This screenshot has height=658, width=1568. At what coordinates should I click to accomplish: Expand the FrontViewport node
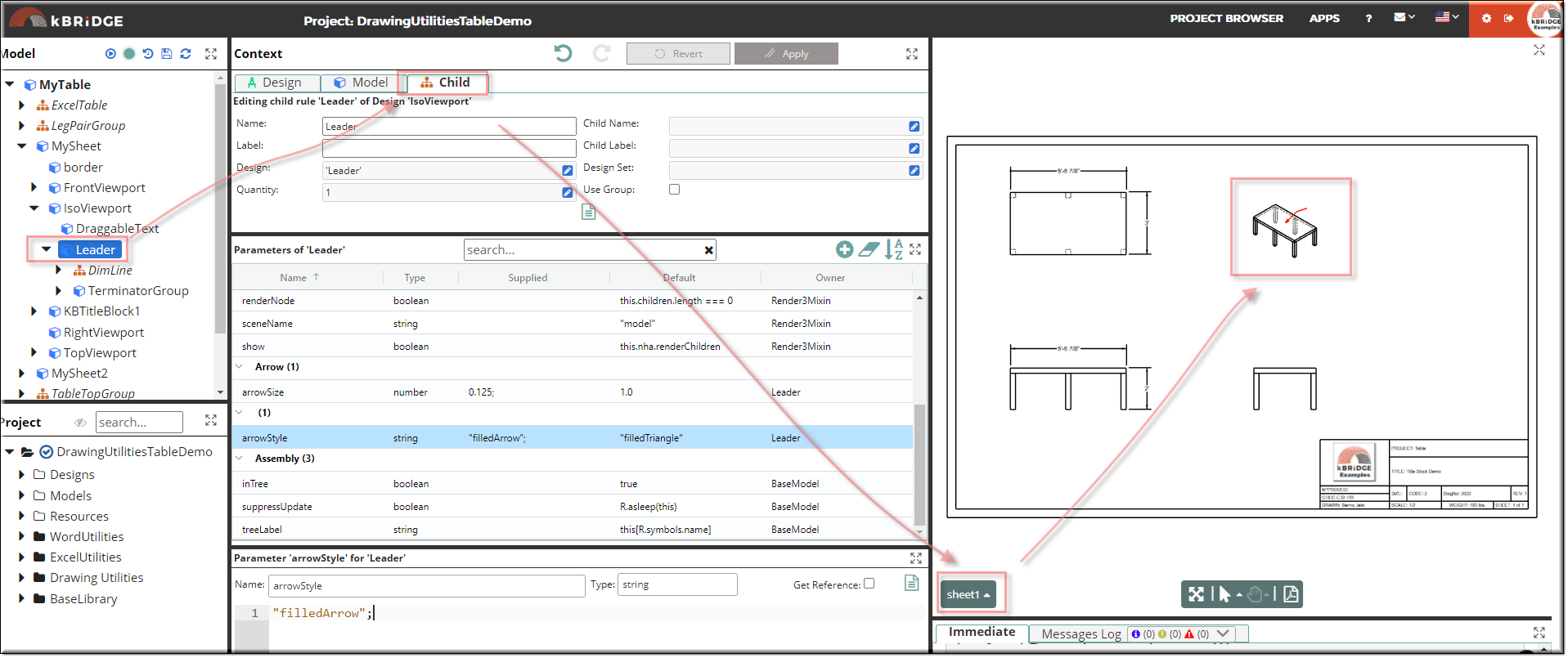coord(34,188)
